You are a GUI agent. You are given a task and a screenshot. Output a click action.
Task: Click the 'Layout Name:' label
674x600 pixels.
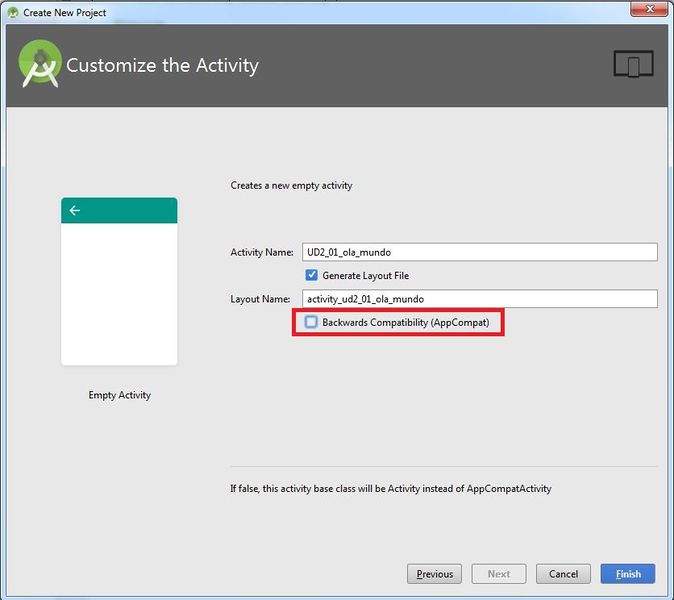(x=260, y=299)
